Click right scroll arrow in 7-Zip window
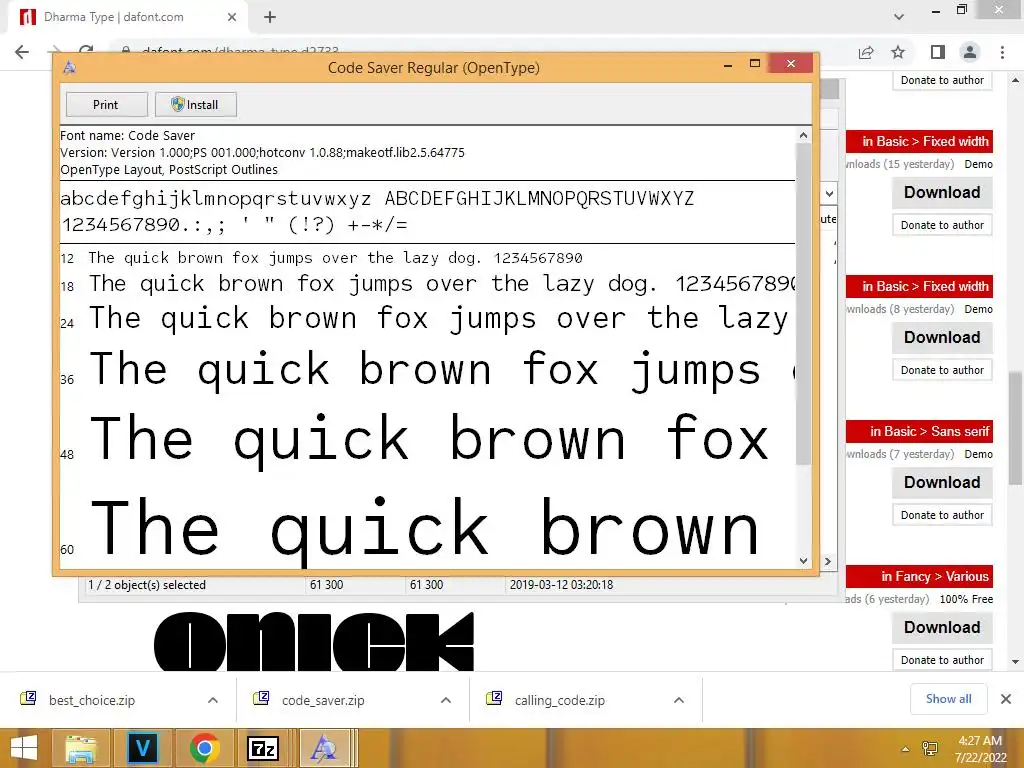1024x768 pixels. coord(828,561)
